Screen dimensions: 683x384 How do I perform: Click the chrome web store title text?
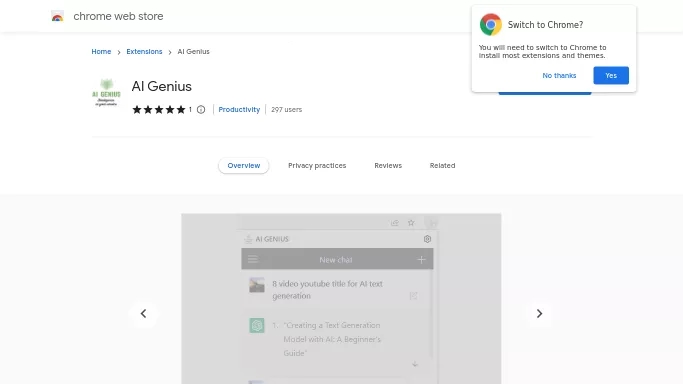118,17
